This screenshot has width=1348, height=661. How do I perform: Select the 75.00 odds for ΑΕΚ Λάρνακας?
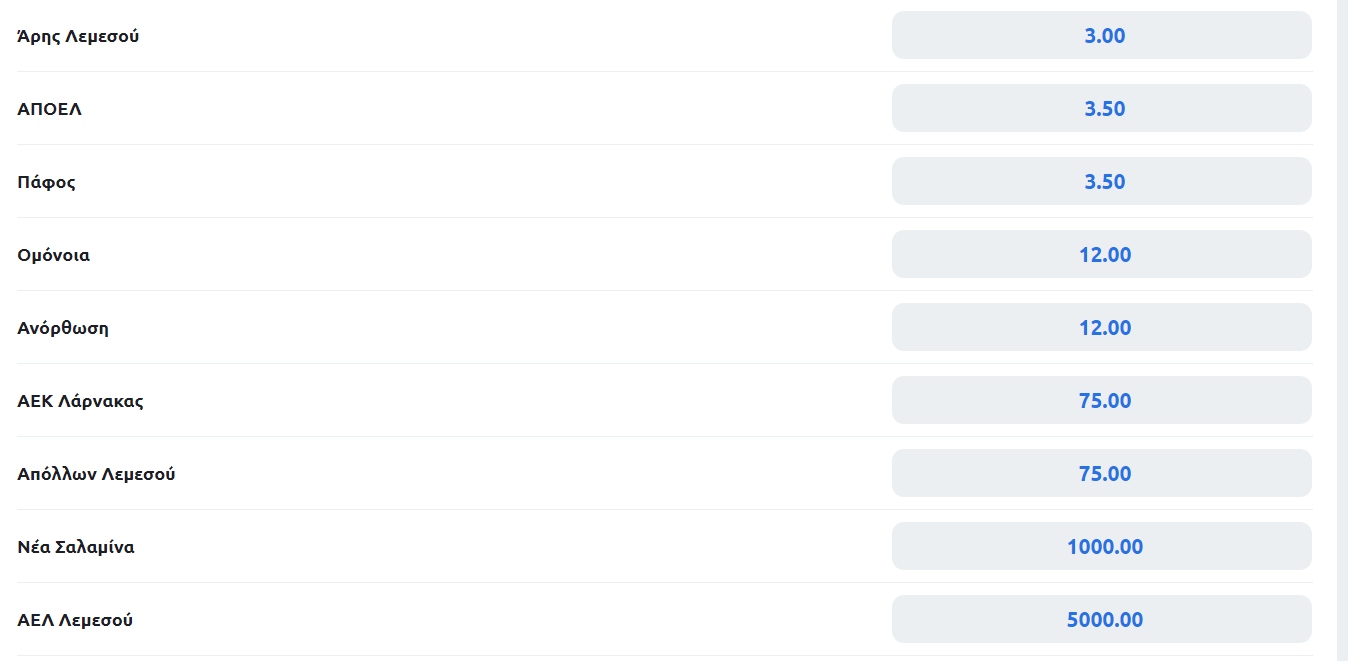(x=1101, y=401)
